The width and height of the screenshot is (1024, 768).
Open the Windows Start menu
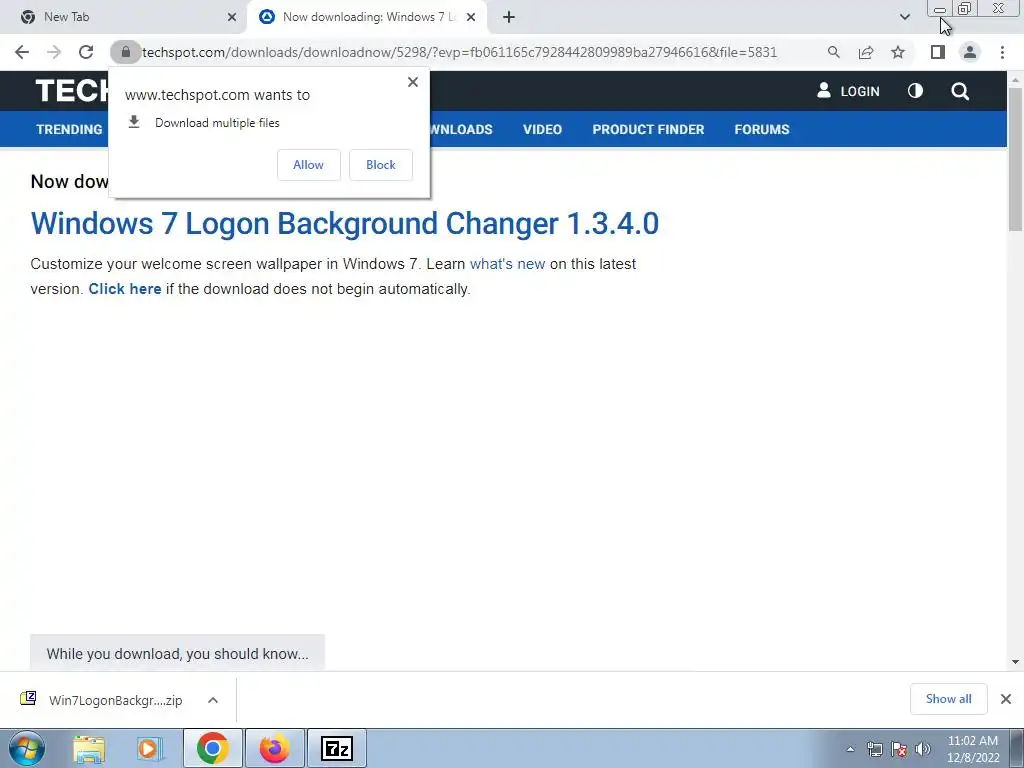27,748
